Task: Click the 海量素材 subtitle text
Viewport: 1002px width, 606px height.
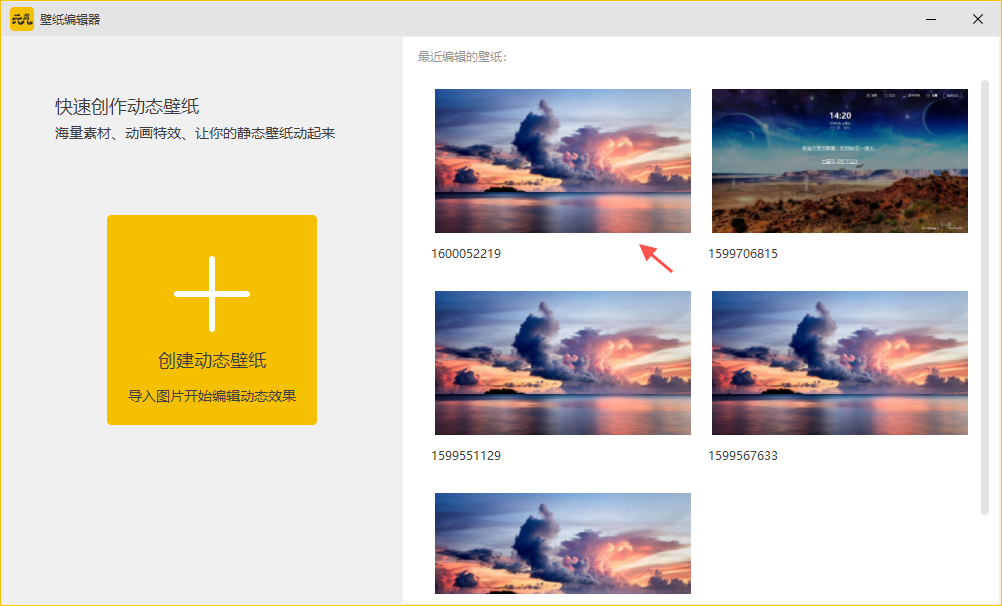Action: tap(194, 133)
